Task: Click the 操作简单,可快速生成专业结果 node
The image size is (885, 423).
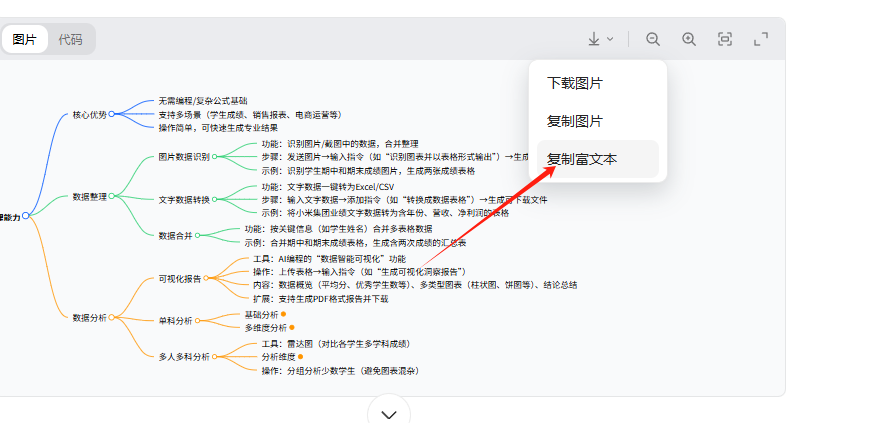Action: coord(218,128)
